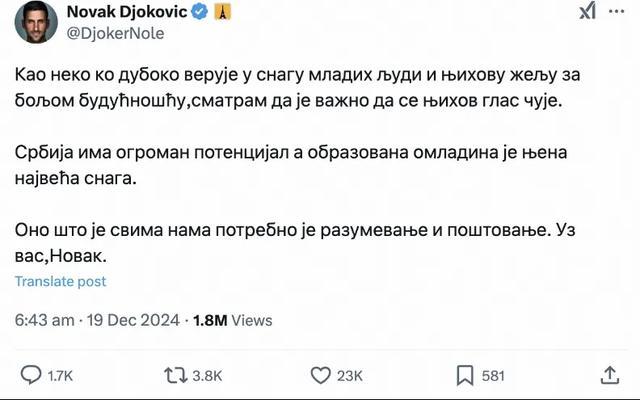Click the gold affiliation badge beside the name
This screenshot has width=640, height=400.
click(223, 13)
